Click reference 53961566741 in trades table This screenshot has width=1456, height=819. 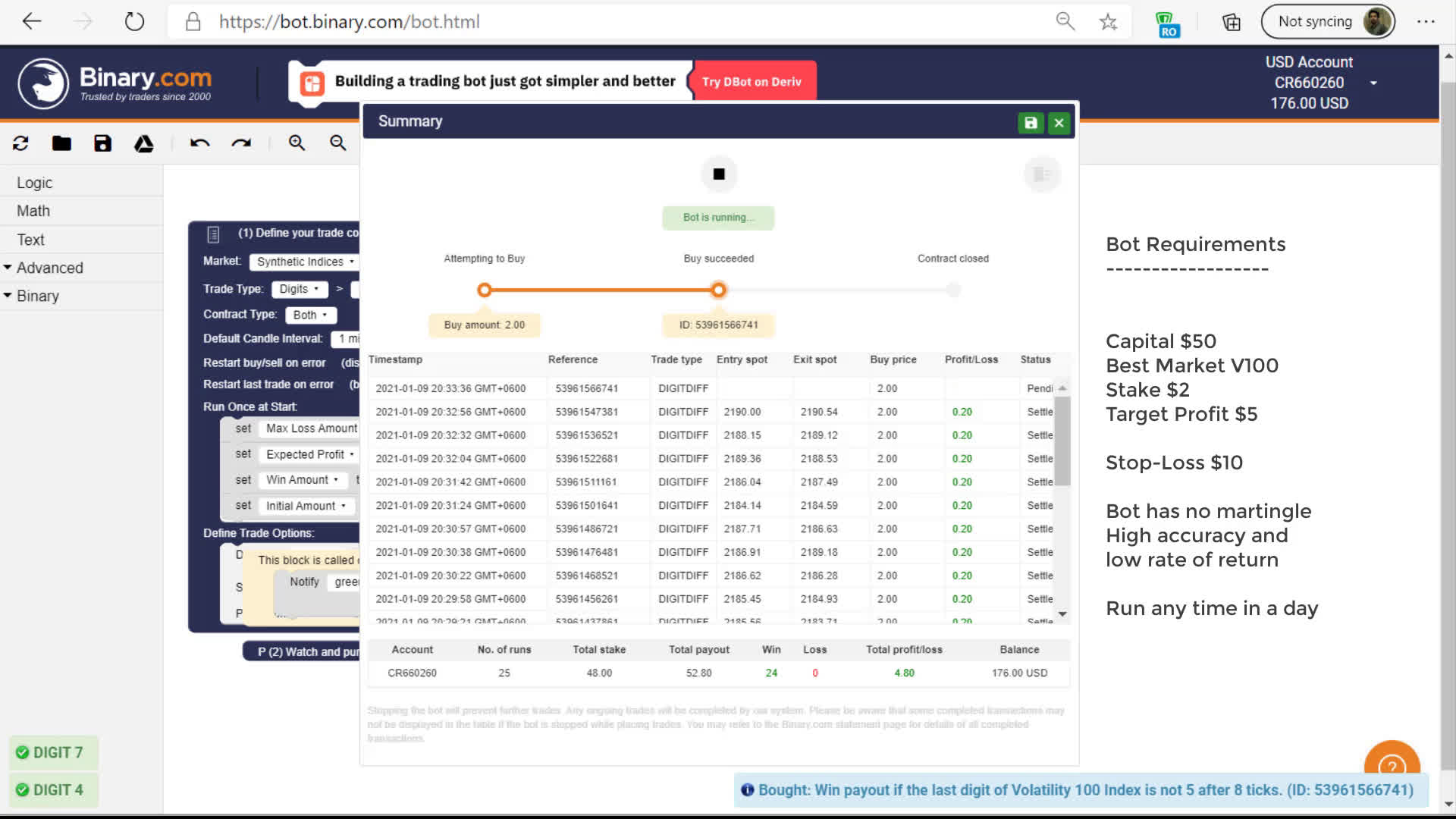[x=586, y=388]
